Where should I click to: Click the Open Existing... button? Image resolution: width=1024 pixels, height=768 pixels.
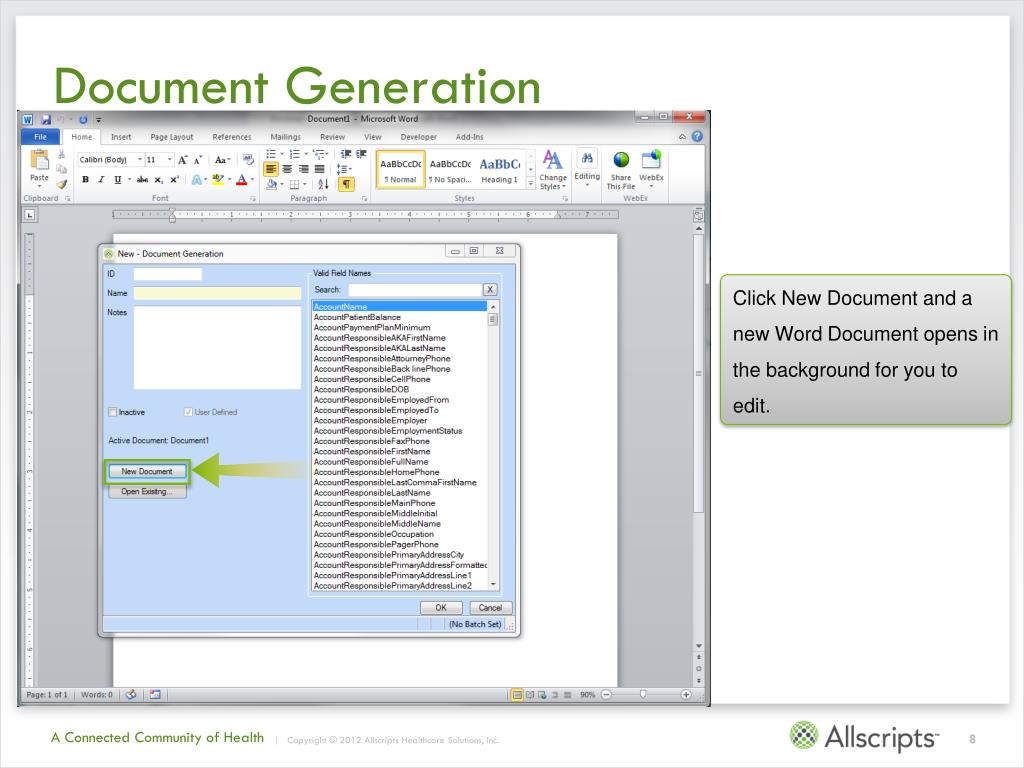(147, 492)
